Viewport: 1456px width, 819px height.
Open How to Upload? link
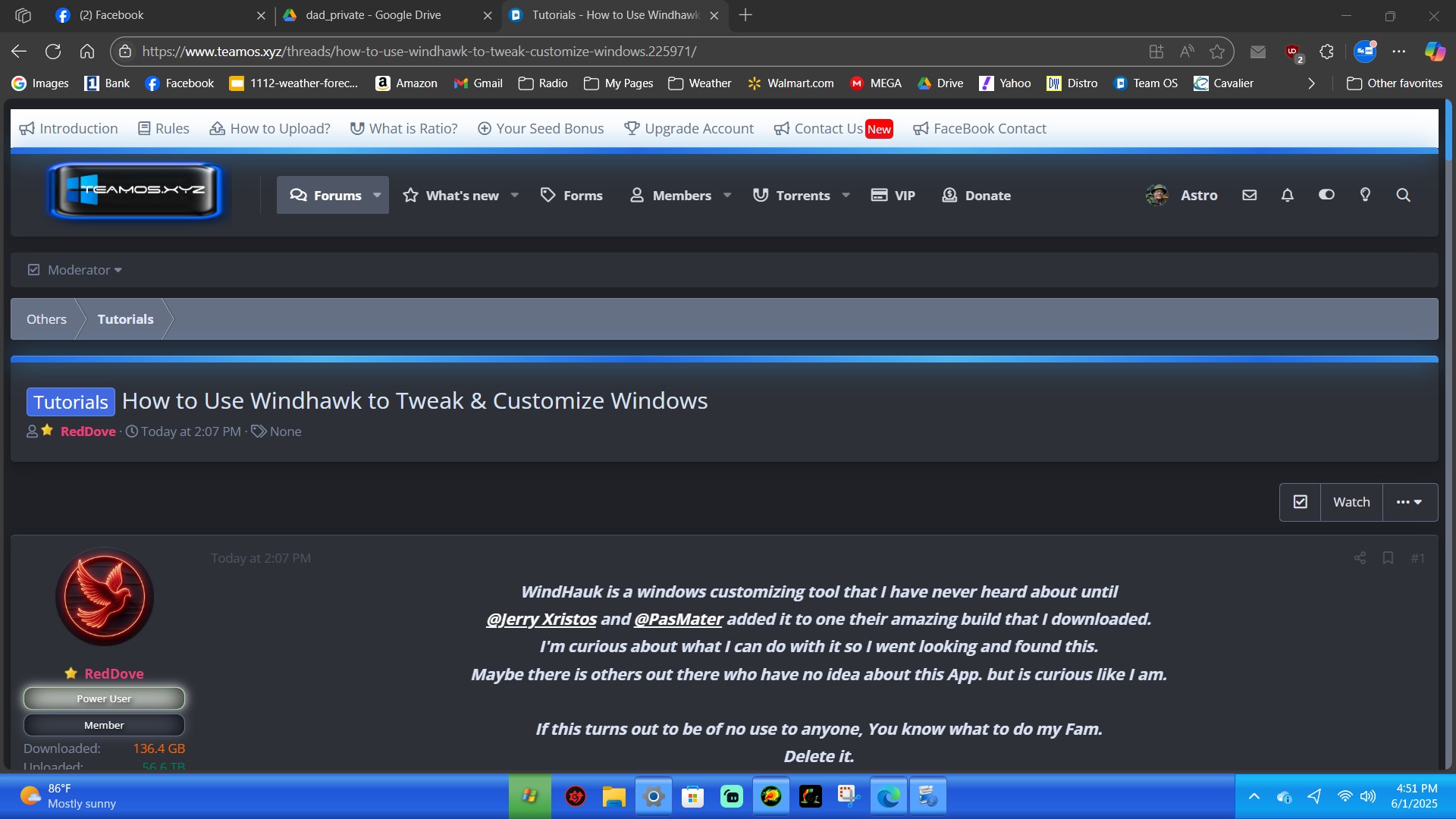[x=270, y=128]
